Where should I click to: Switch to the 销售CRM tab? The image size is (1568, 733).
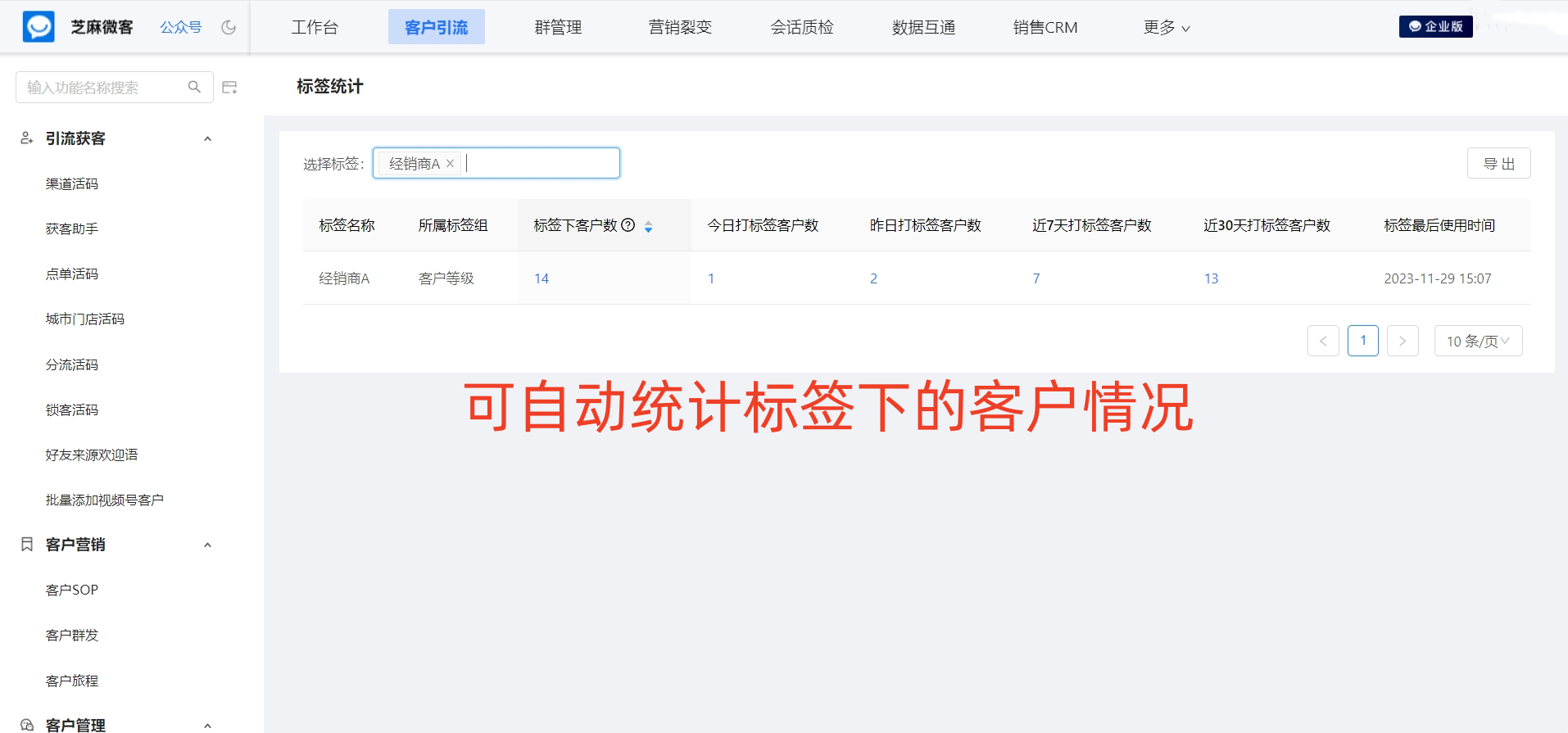coord(1045,27)
